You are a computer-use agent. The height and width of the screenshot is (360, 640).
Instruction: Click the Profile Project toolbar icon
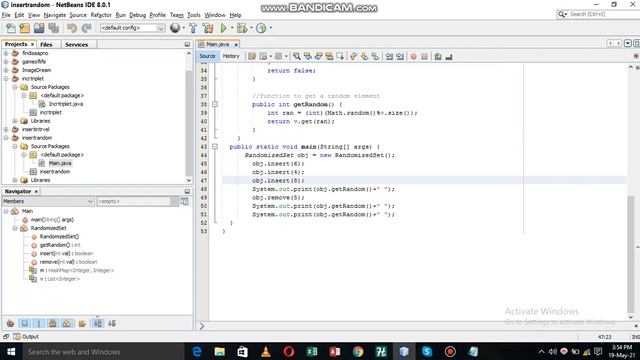click(x=261, y=28)
